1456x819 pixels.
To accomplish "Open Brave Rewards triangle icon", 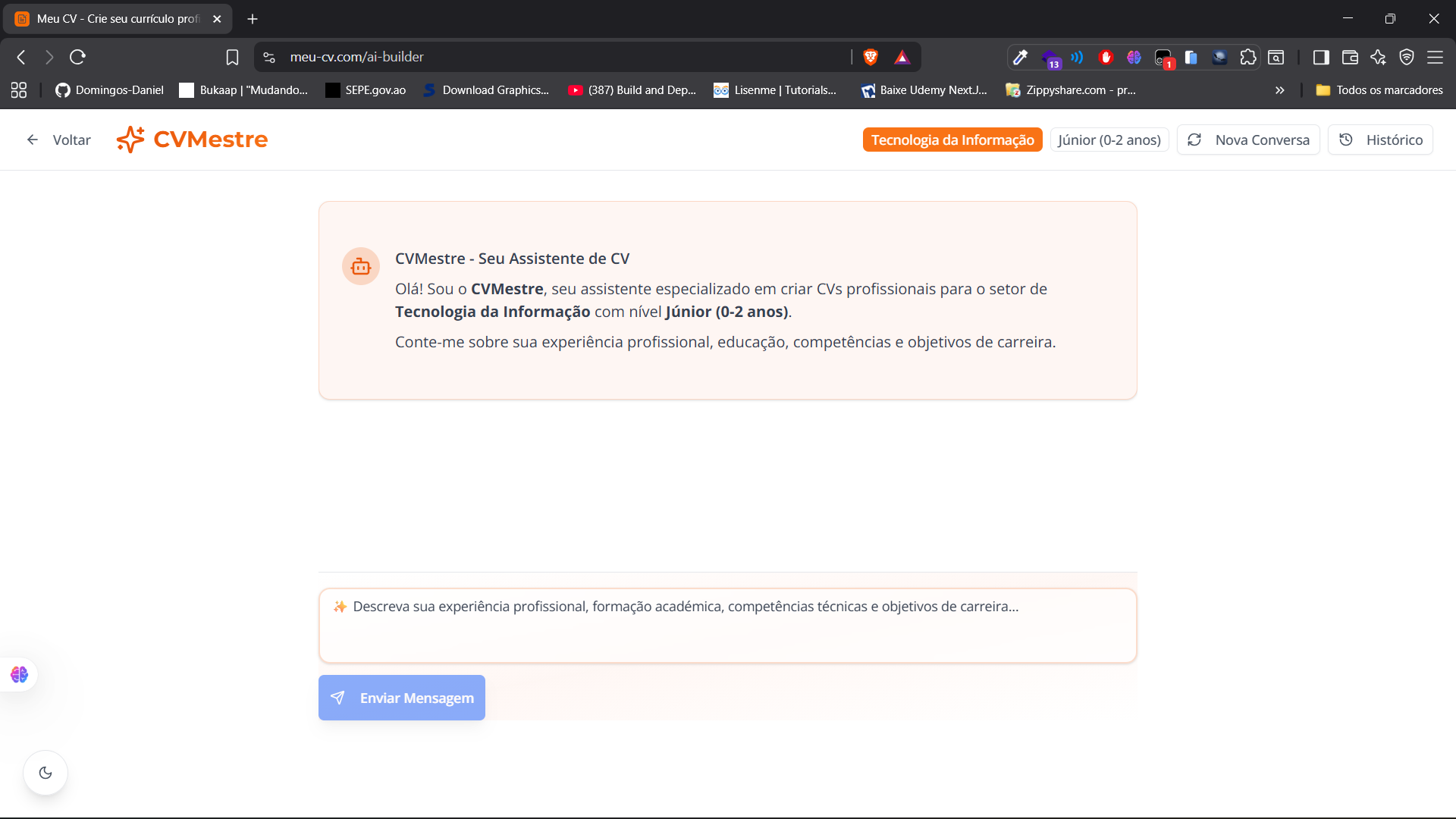I will pos(902,57).
